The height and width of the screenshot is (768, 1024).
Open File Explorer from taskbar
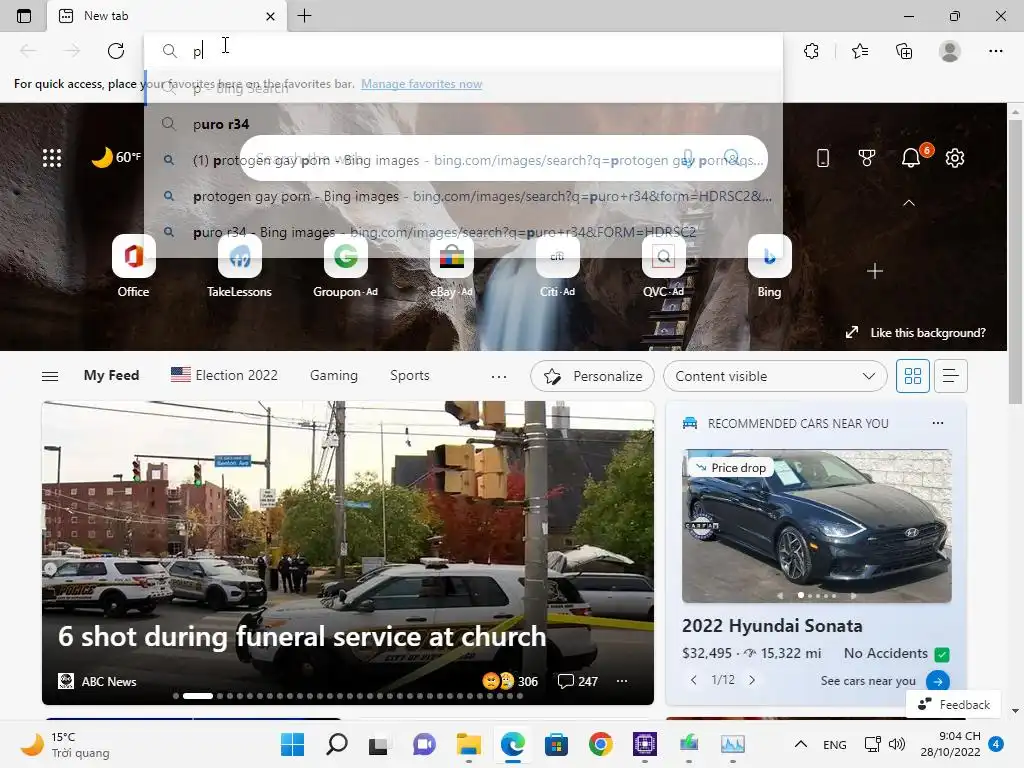pyautogui.click(x=468, y=744)
